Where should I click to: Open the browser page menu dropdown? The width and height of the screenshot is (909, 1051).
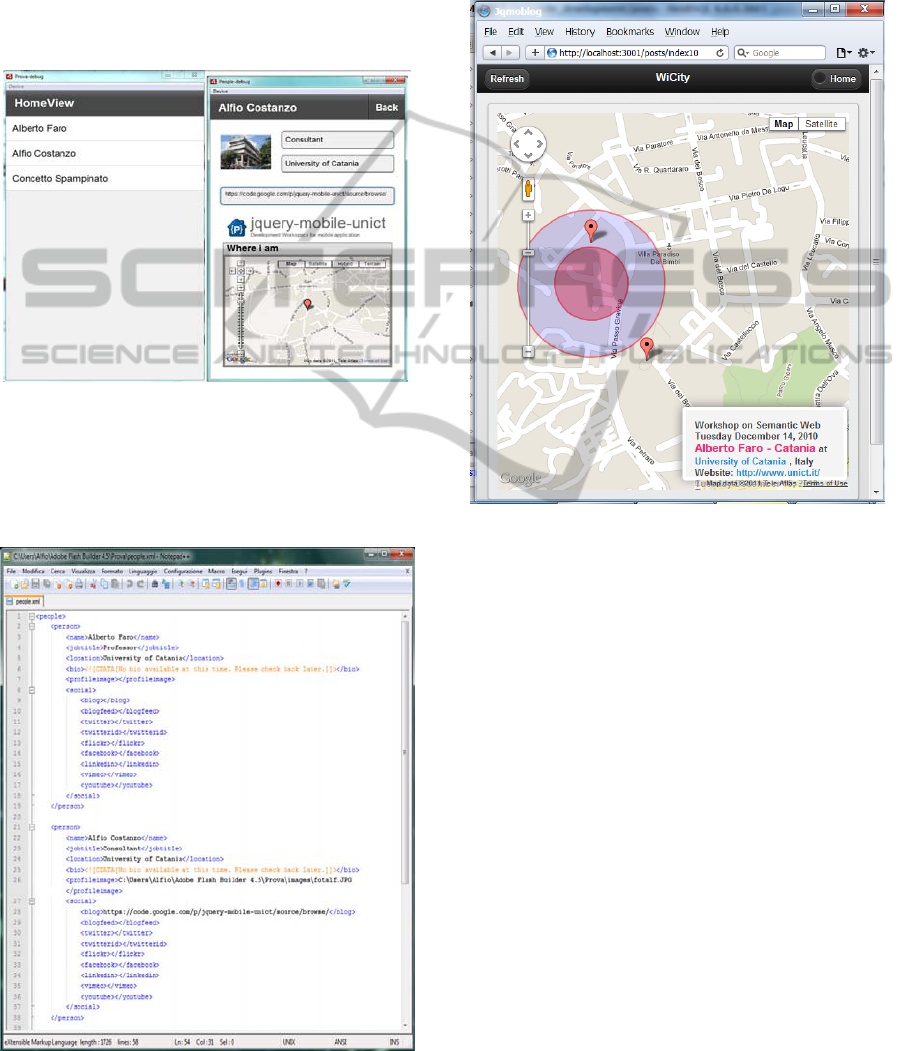click(x=842, y=52)
